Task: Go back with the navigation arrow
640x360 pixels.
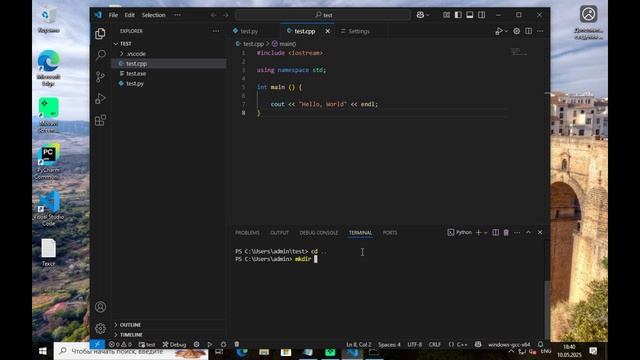Action: (x=213, y=15)
